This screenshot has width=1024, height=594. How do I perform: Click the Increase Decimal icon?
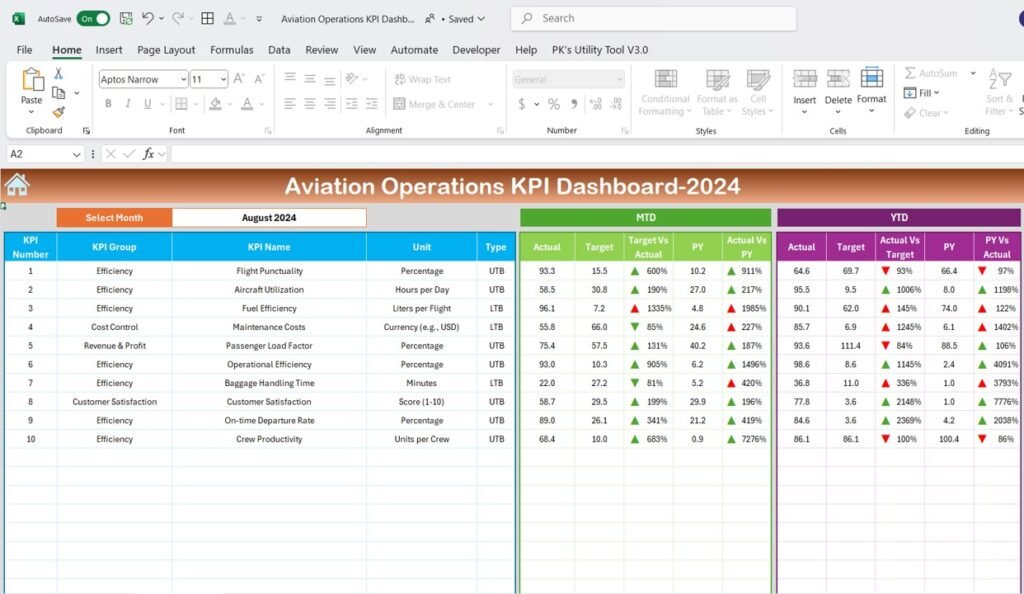[596, 102]
